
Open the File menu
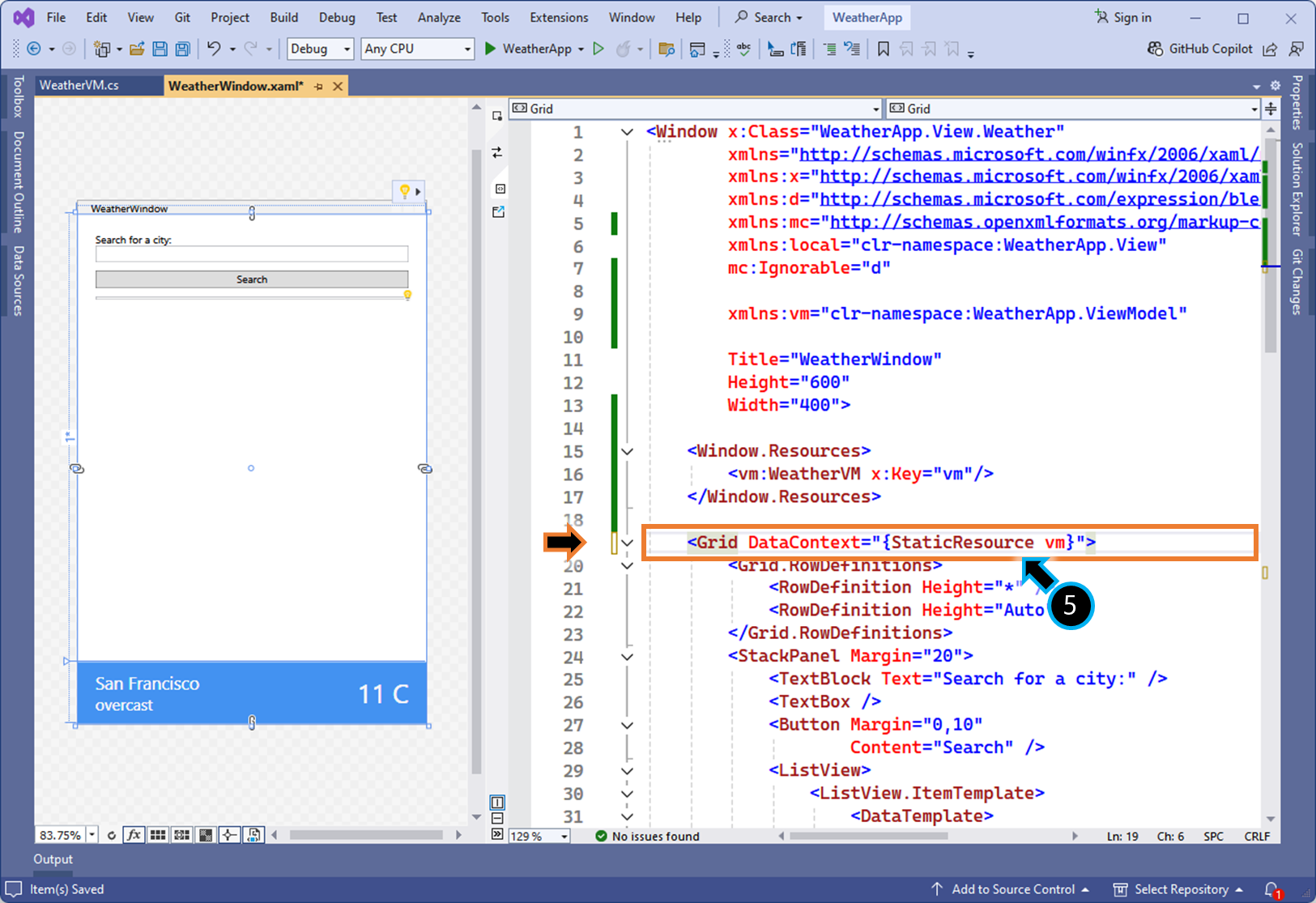coord(57,17)
